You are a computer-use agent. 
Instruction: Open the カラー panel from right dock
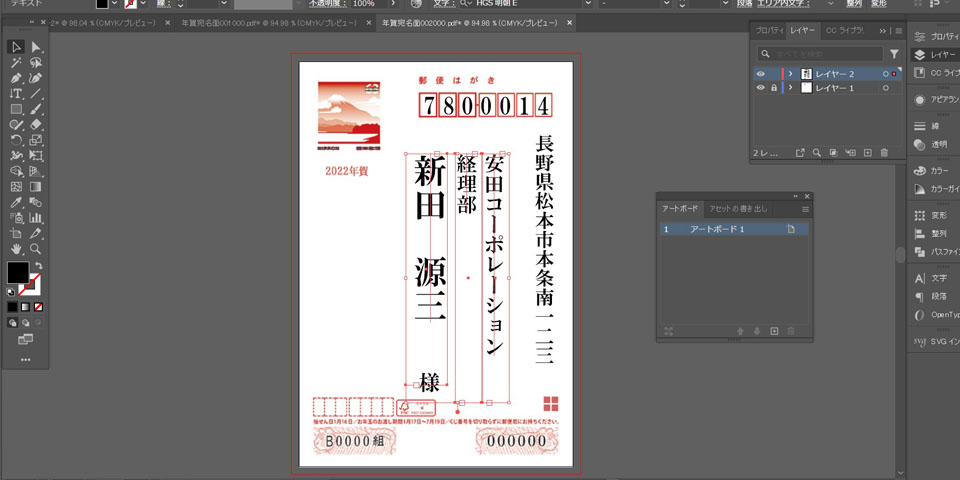tap(938, 170)
